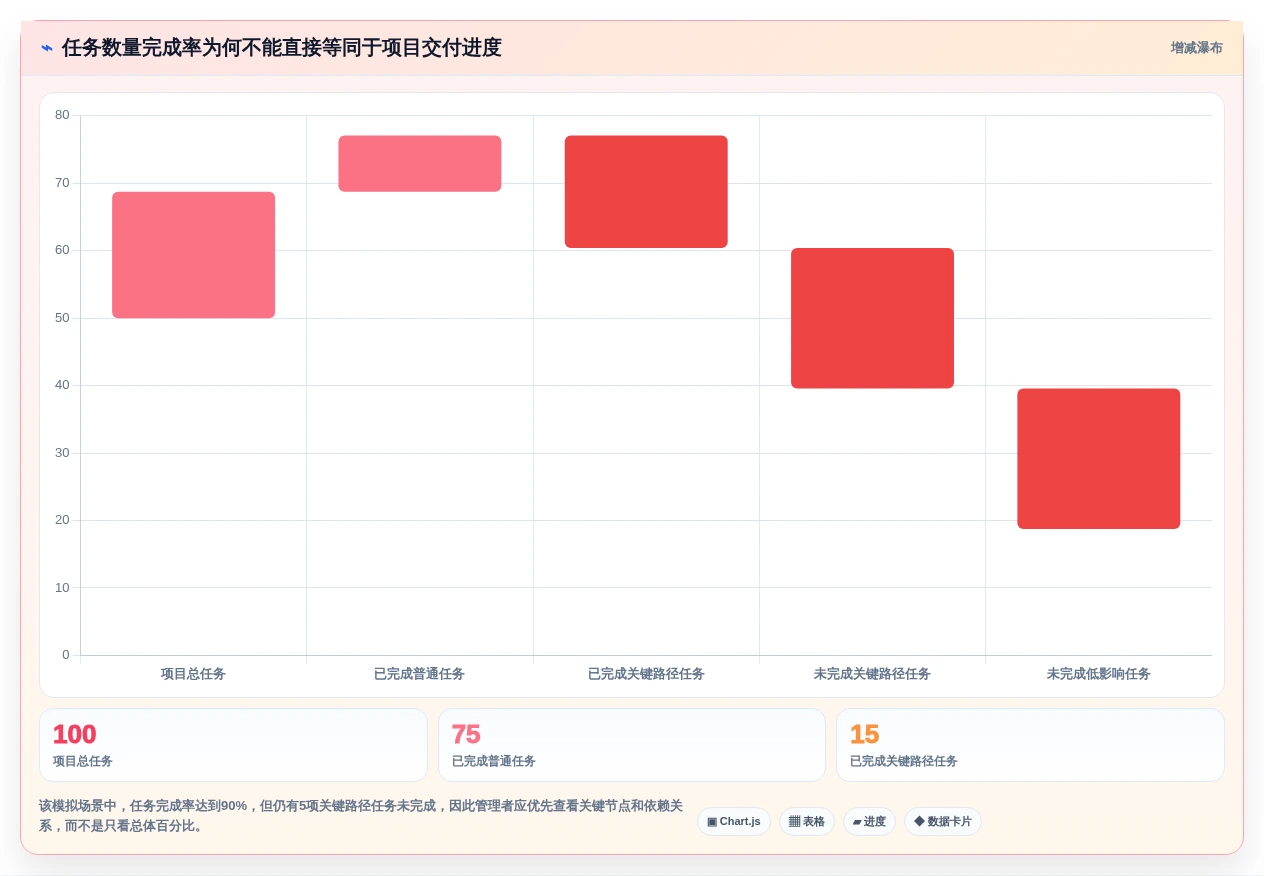This screenshot has width=1264, height=876.
Task: Click the 数据卡片 tag
Action: click(943, 822)
